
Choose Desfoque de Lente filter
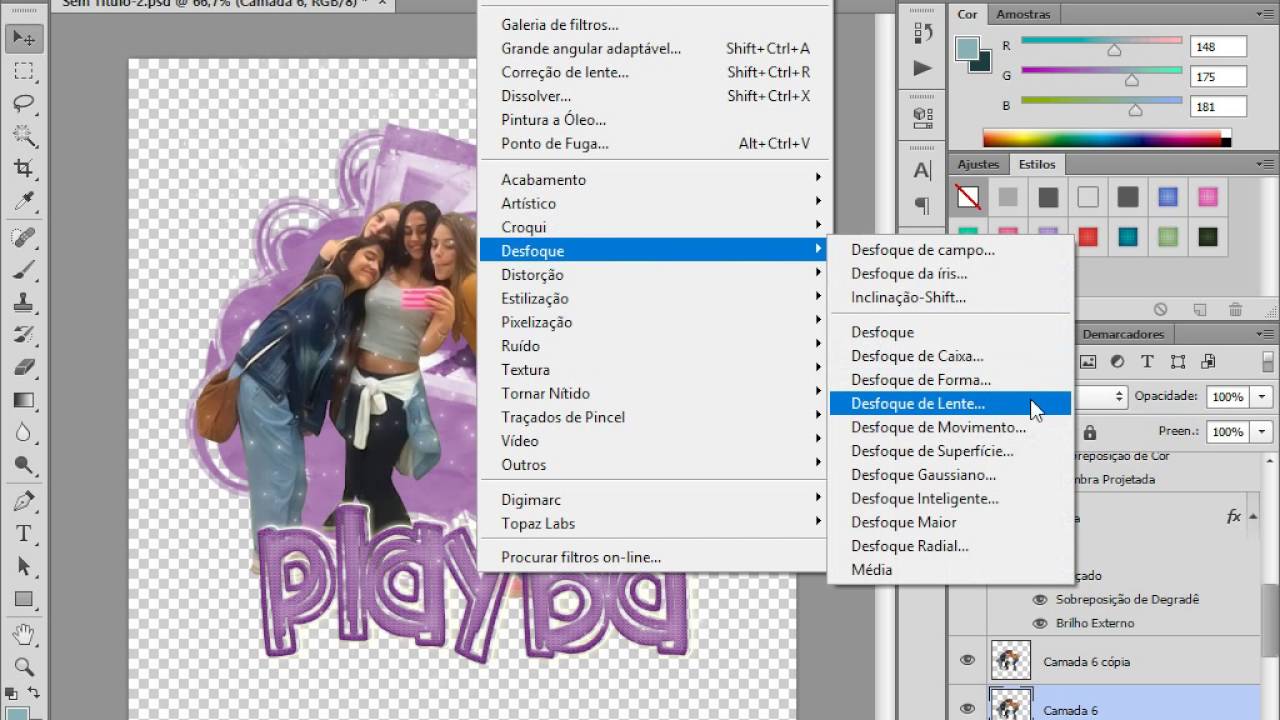coord(950,404)
